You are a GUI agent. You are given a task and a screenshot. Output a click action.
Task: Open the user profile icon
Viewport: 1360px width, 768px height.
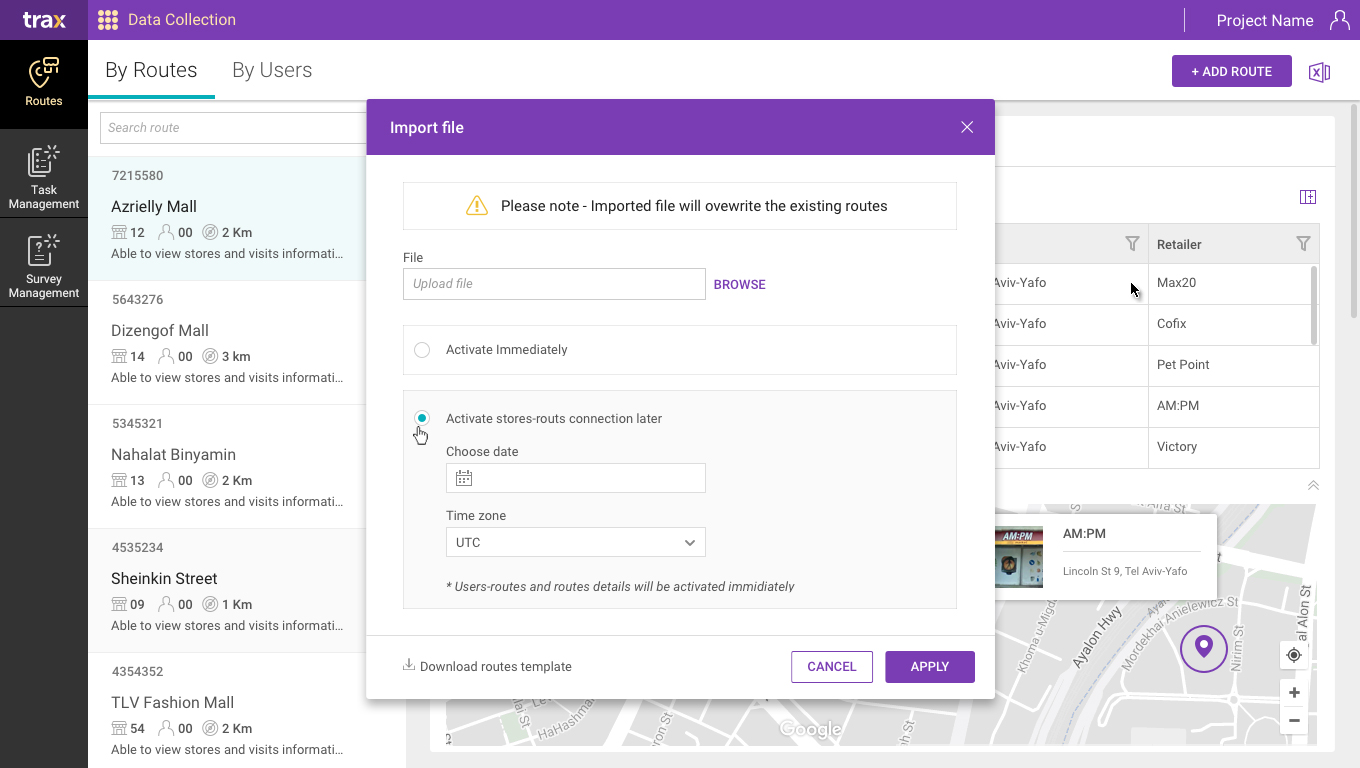(1339, 20)
